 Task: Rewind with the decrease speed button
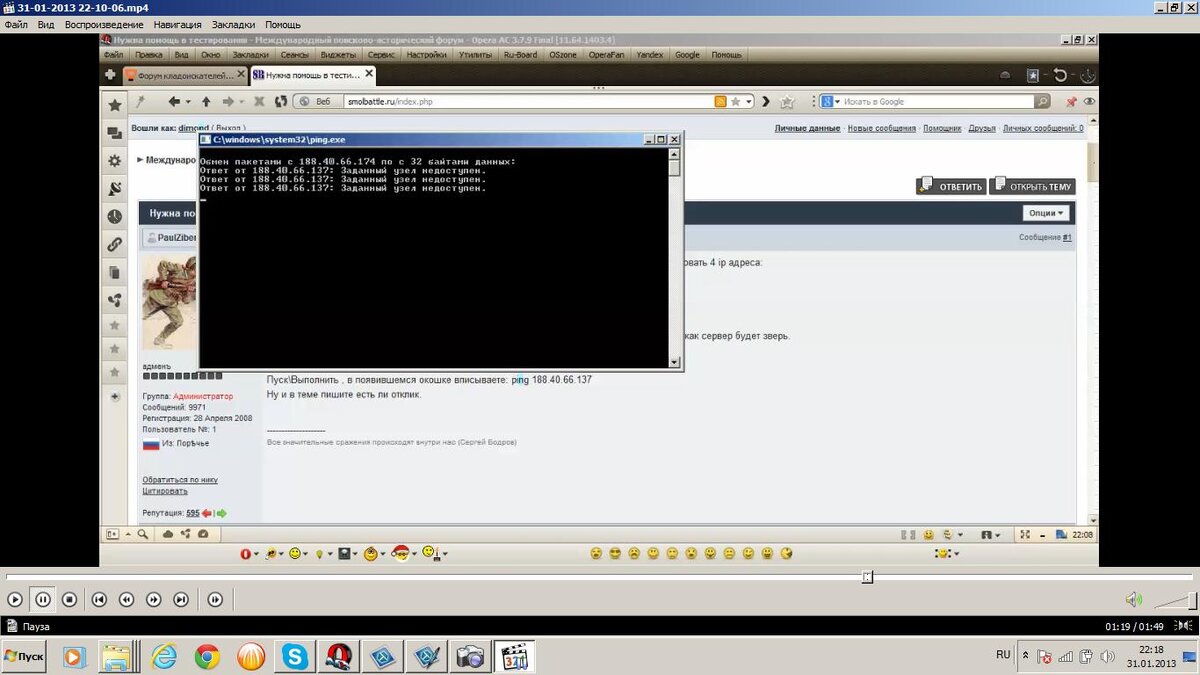click(126, 600)
